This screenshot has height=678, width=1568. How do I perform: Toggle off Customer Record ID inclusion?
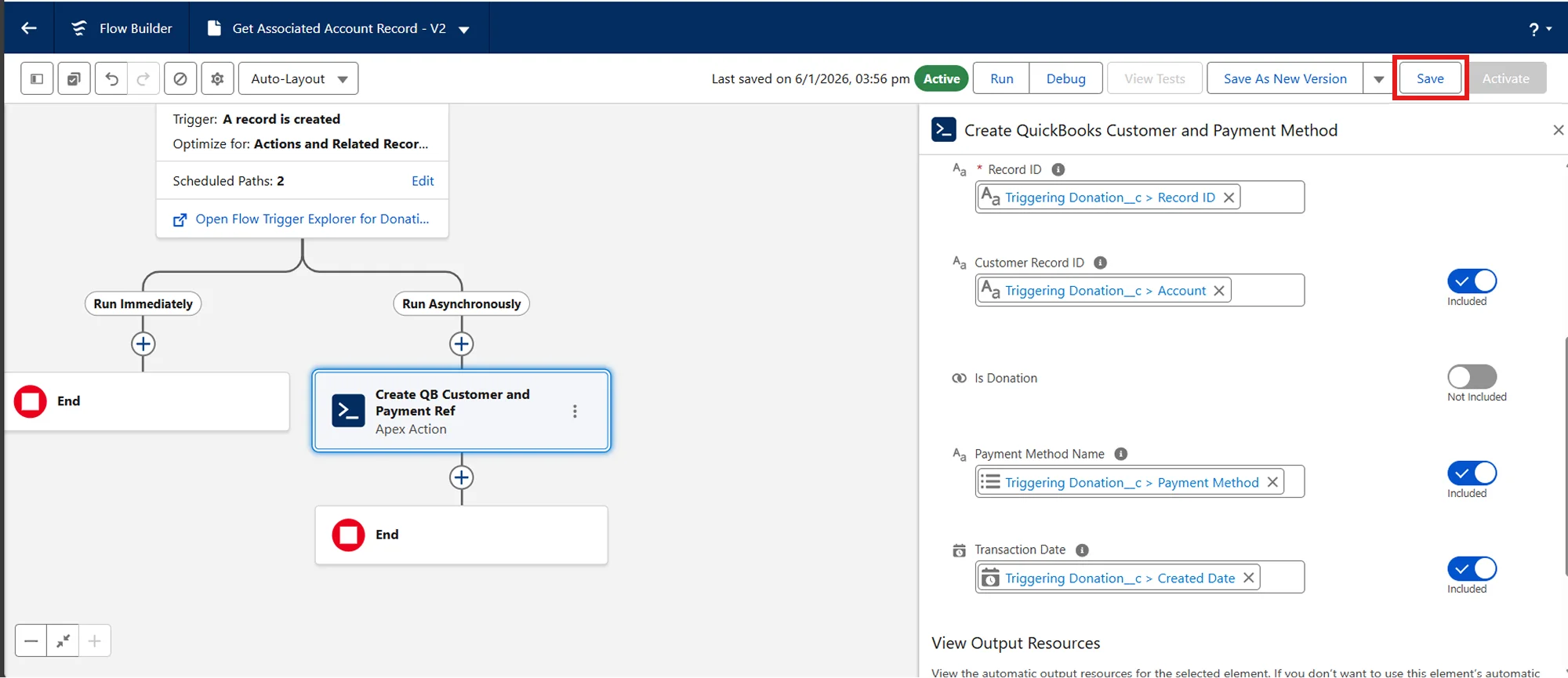point(1472,281)
